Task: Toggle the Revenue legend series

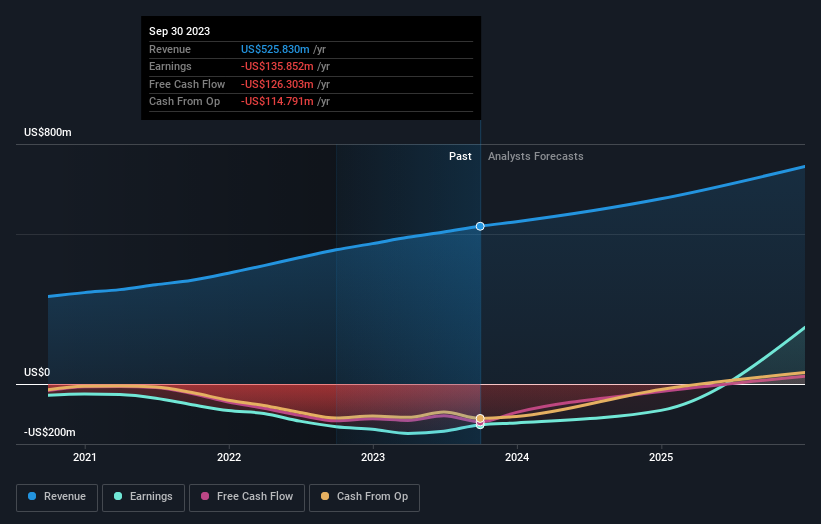Action: coord(57,497)
